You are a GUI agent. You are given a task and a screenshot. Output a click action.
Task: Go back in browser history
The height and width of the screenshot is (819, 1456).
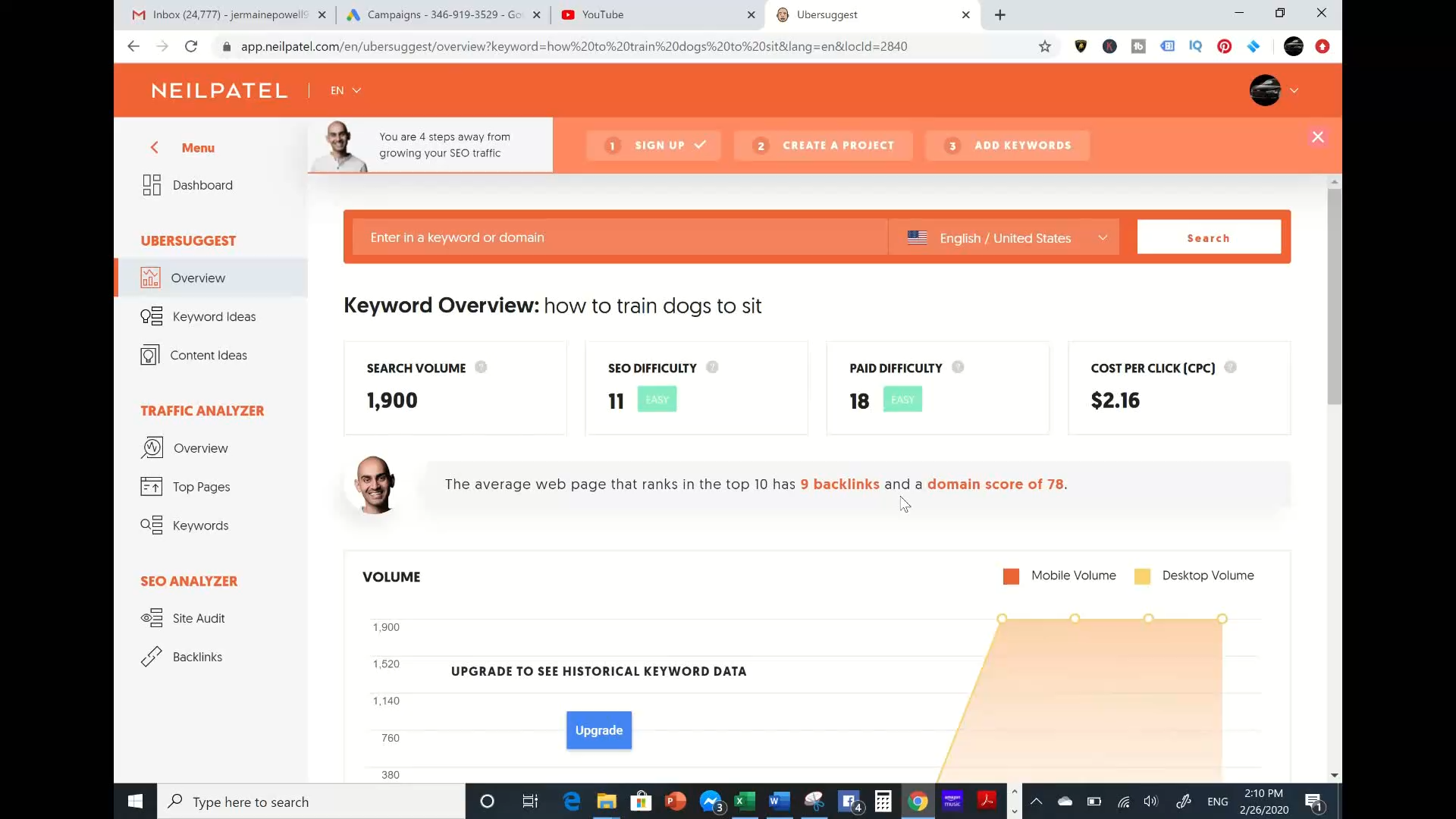133,46
